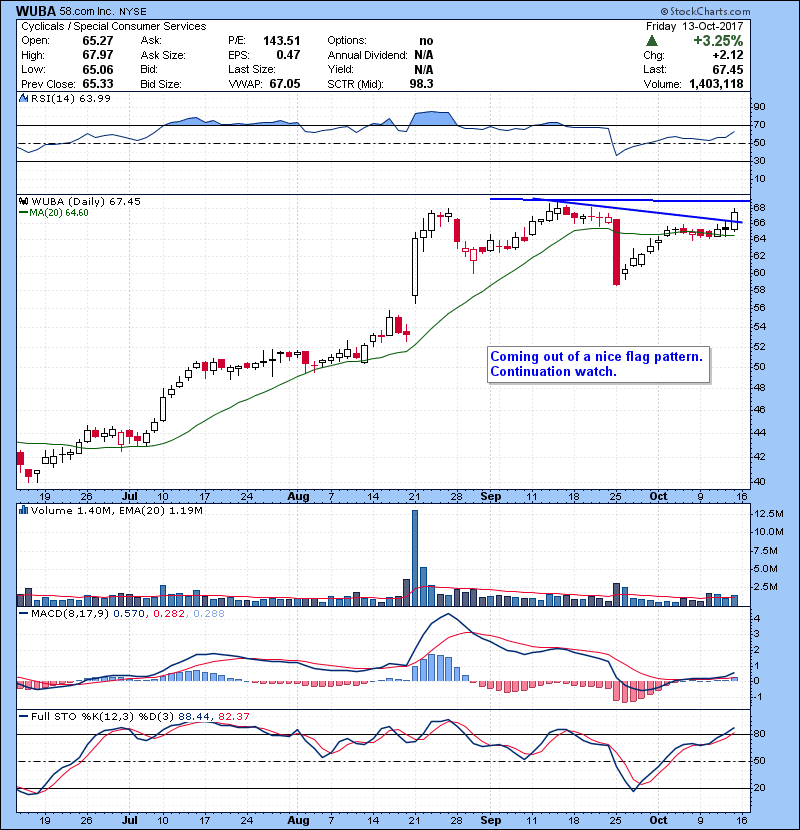Click the High value 67.97
The image size is (800, 830).
coord(98,55)
